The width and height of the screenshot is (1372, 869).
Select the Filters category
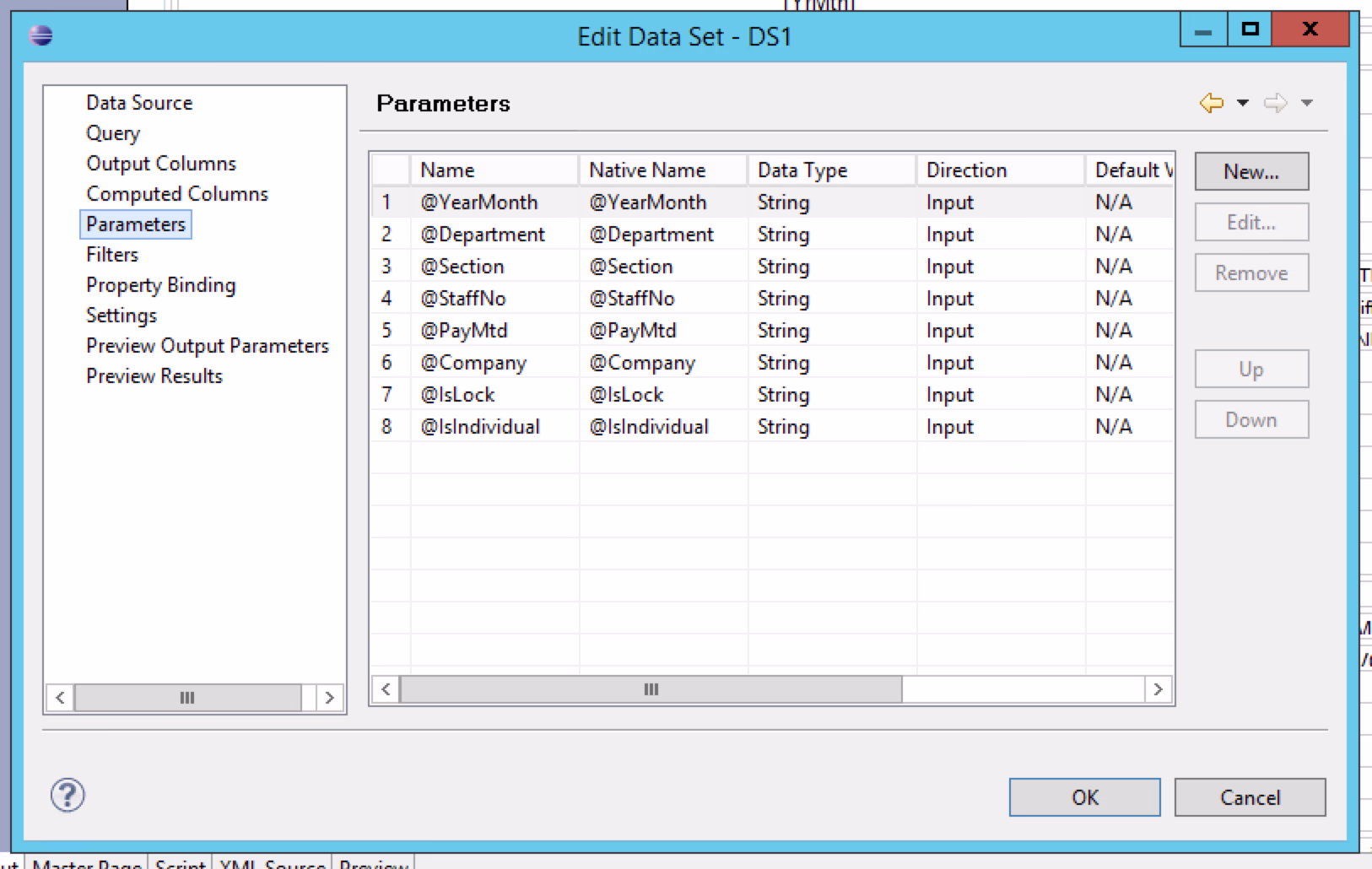(x=112, y=255)
